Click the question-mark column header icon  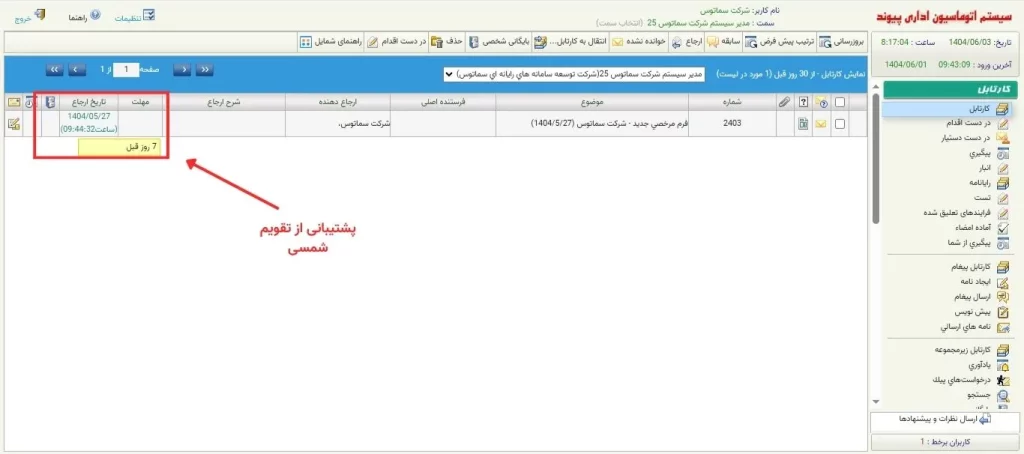coord(803,101)
